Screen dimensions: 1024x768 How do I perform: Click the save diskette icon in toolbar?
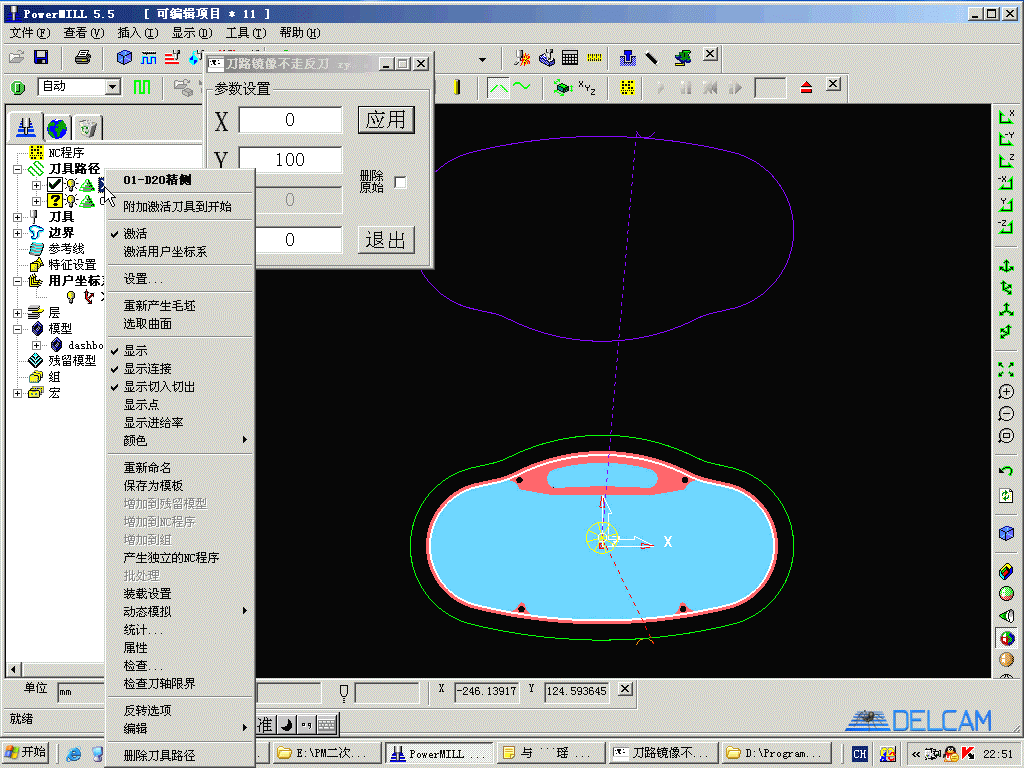click(x=40, y=57)
